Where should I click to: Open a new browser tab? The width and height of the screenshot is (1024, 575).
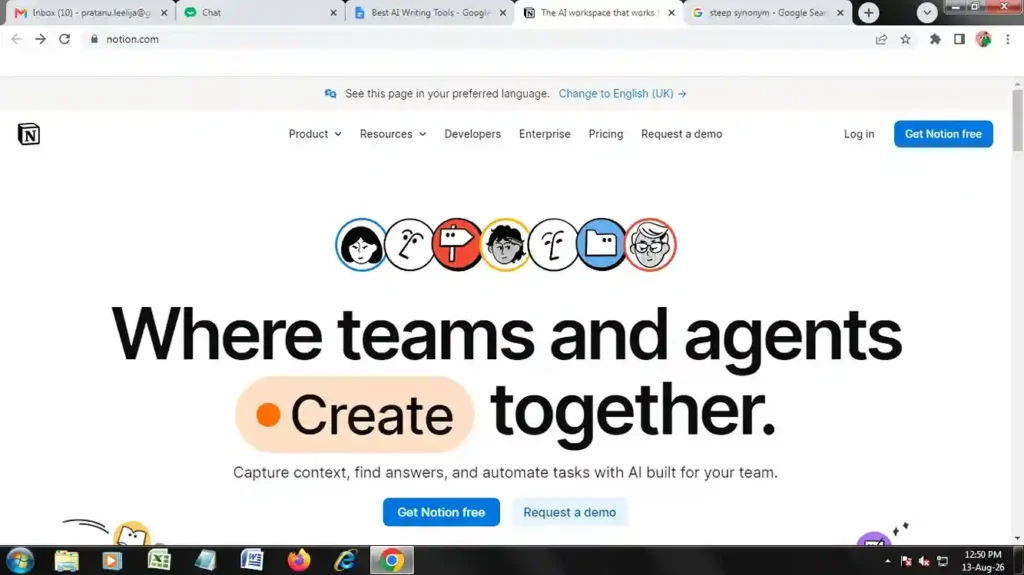(869, 12)
